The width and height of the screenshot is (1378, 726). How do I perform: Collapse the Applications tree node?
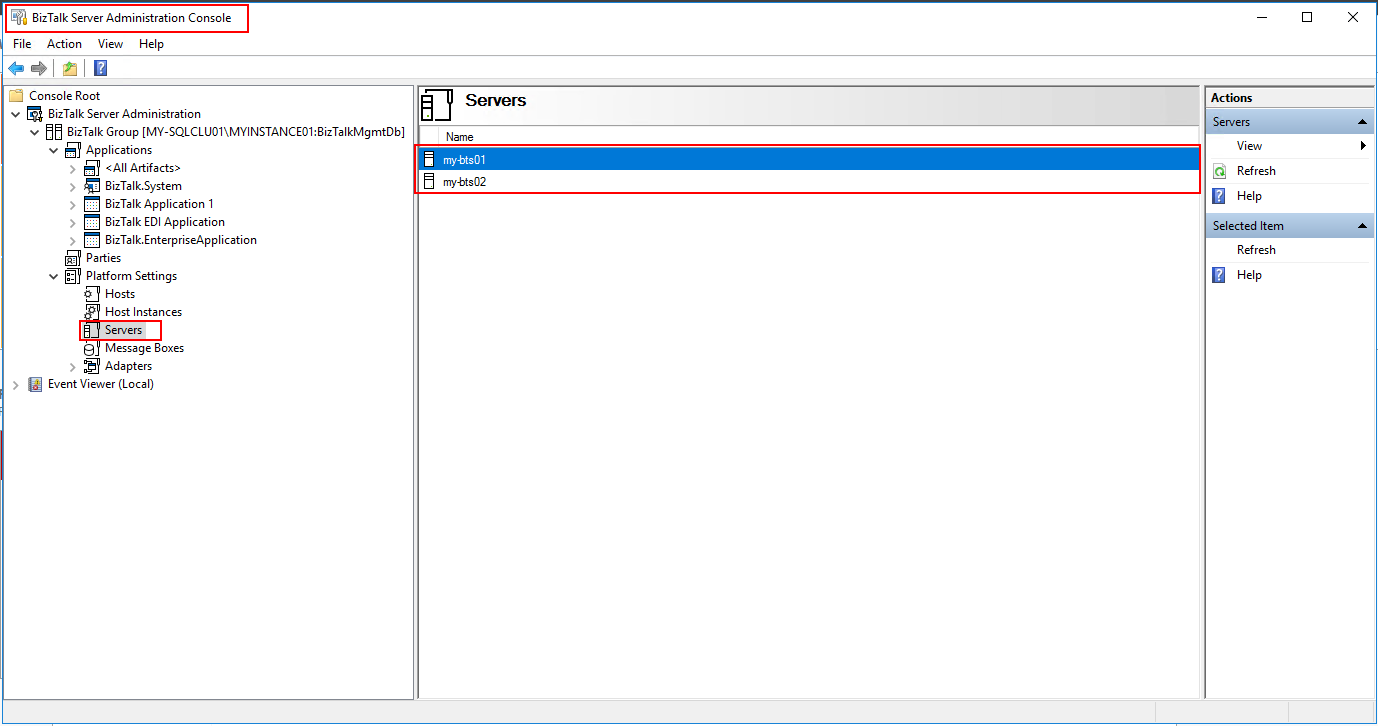point(53,150)
